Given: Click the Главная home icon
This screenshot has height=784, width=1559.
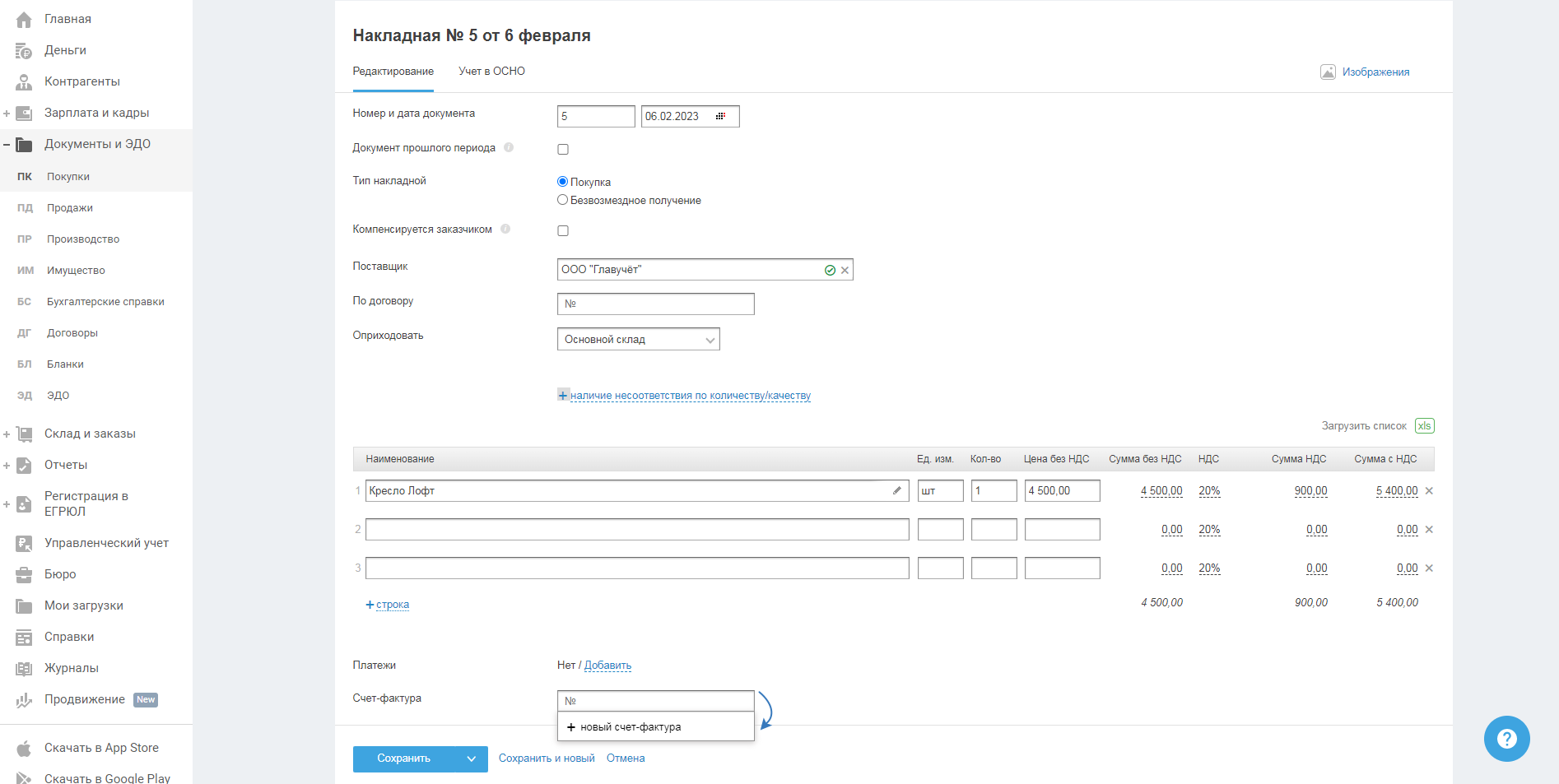Looking at the screenshot, I should click(x=24, y=19).
